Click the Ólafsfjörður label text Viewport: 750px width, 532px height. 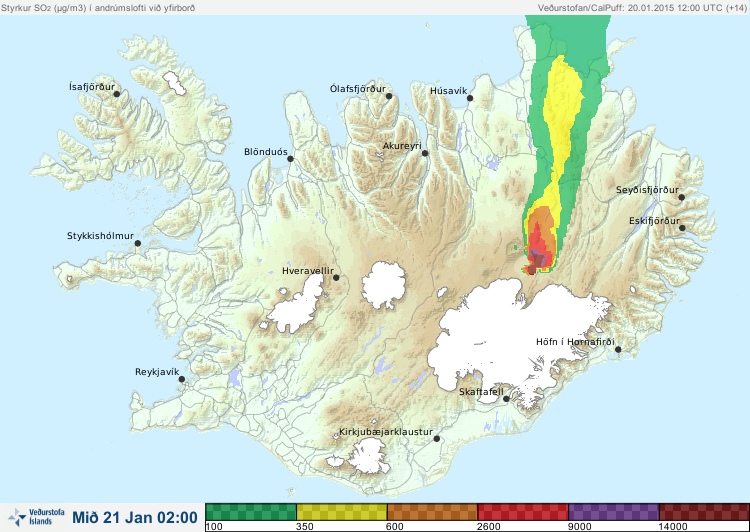coord(358,89)
